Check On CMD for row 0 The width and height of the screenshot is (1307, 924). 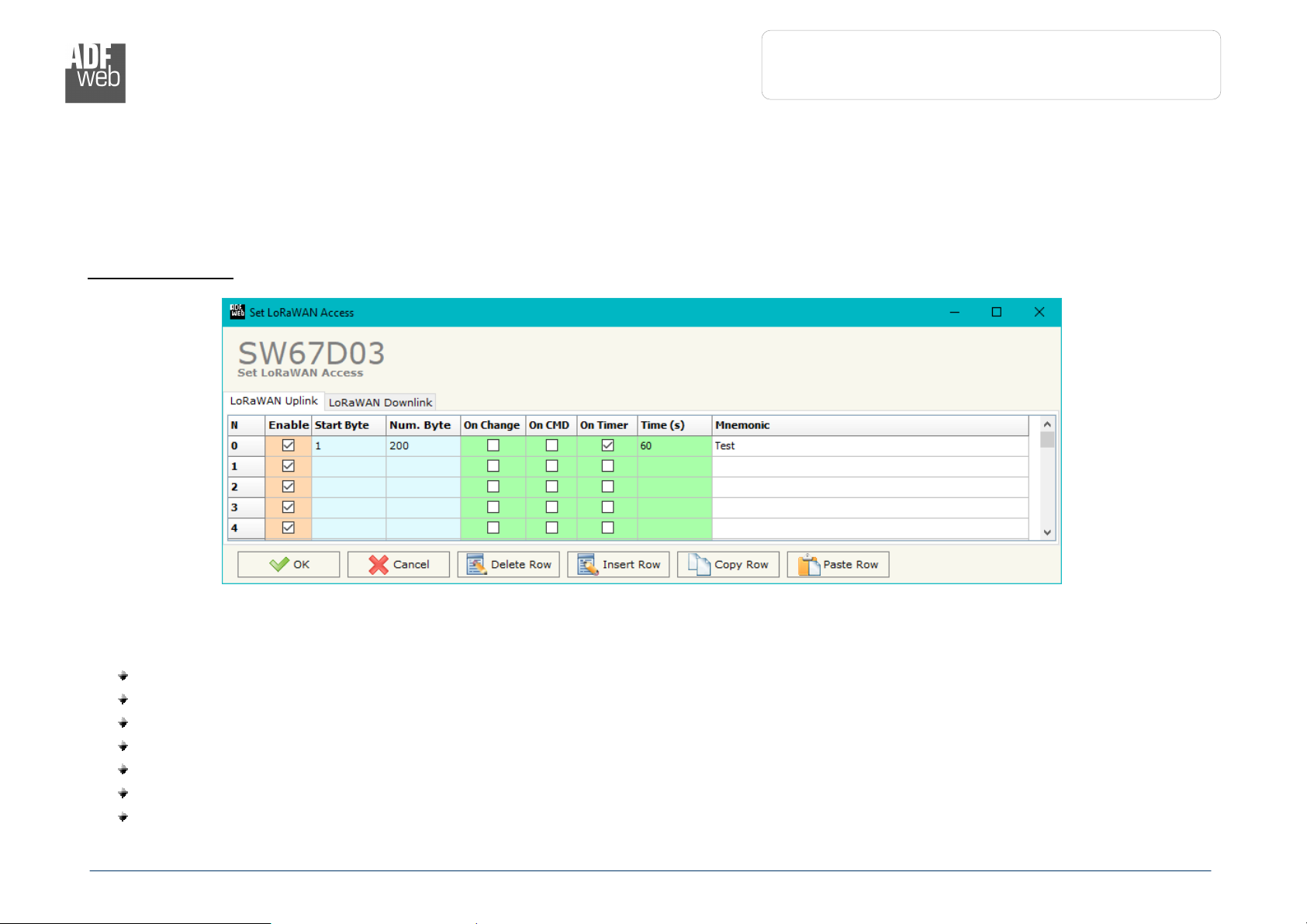[552, 445]
